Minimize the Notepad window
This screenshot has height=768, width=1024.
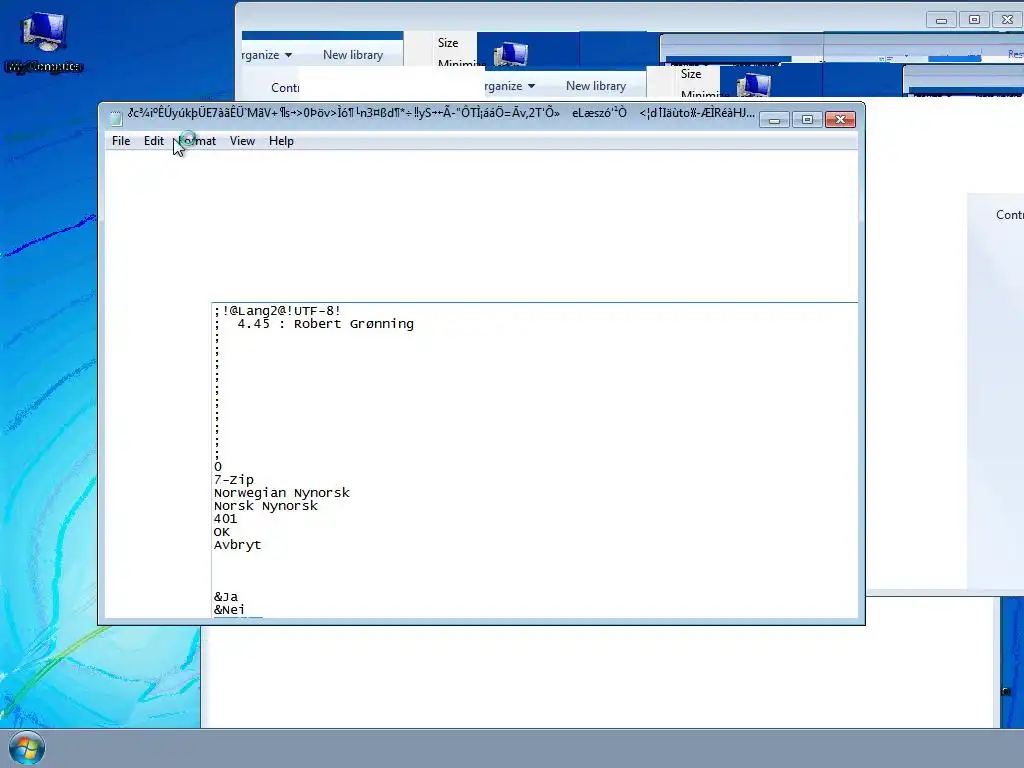pyautogui.click(x=775, y=120)
